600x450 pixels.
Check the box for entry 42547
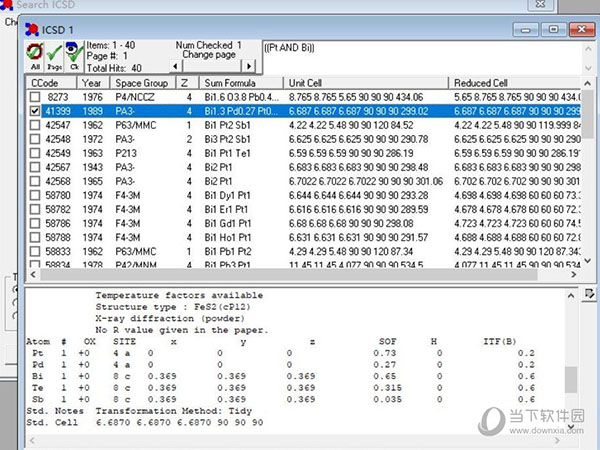pos(35,125)
